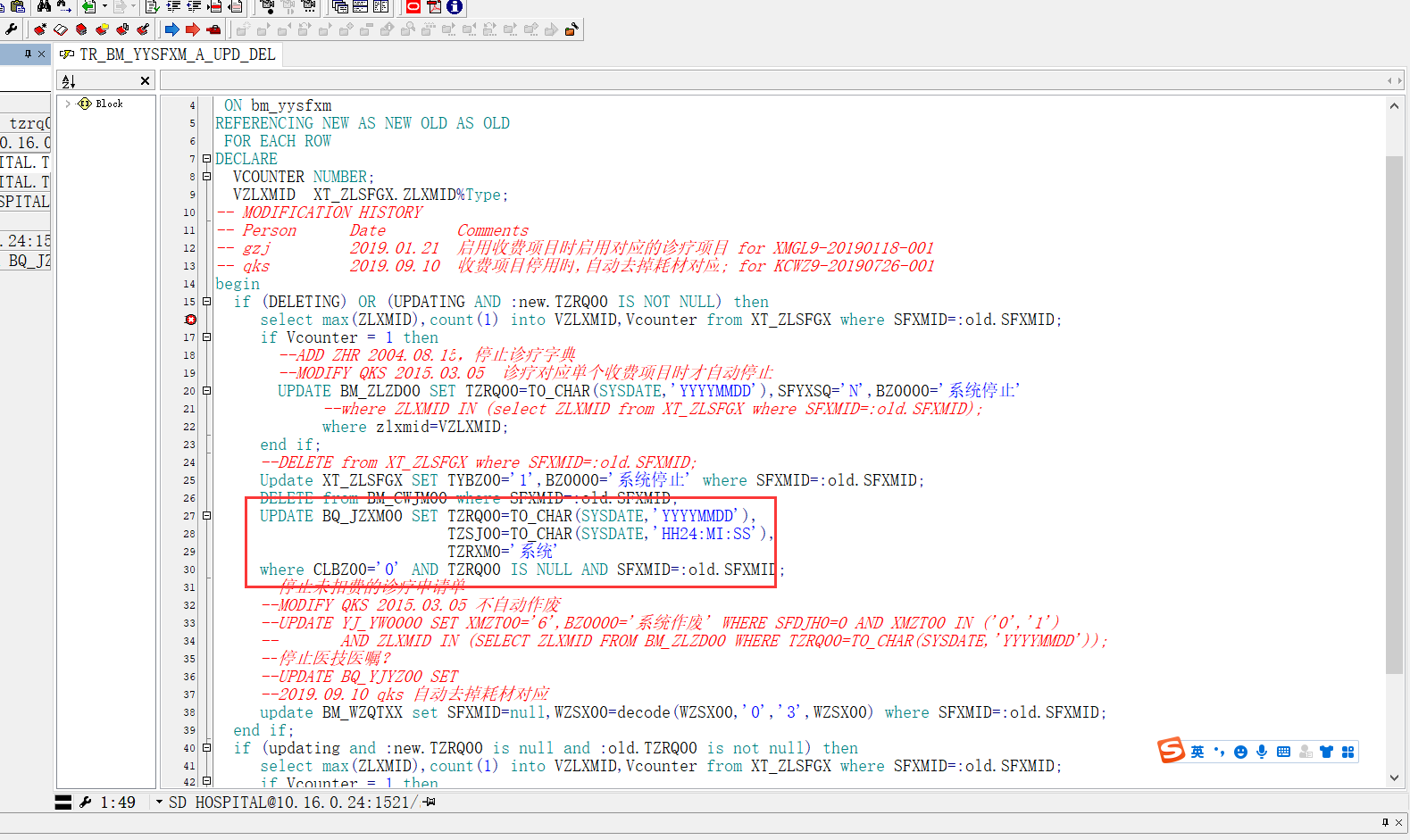
Task: Click the wrench icon in status bar
Action: coord(86,802)
